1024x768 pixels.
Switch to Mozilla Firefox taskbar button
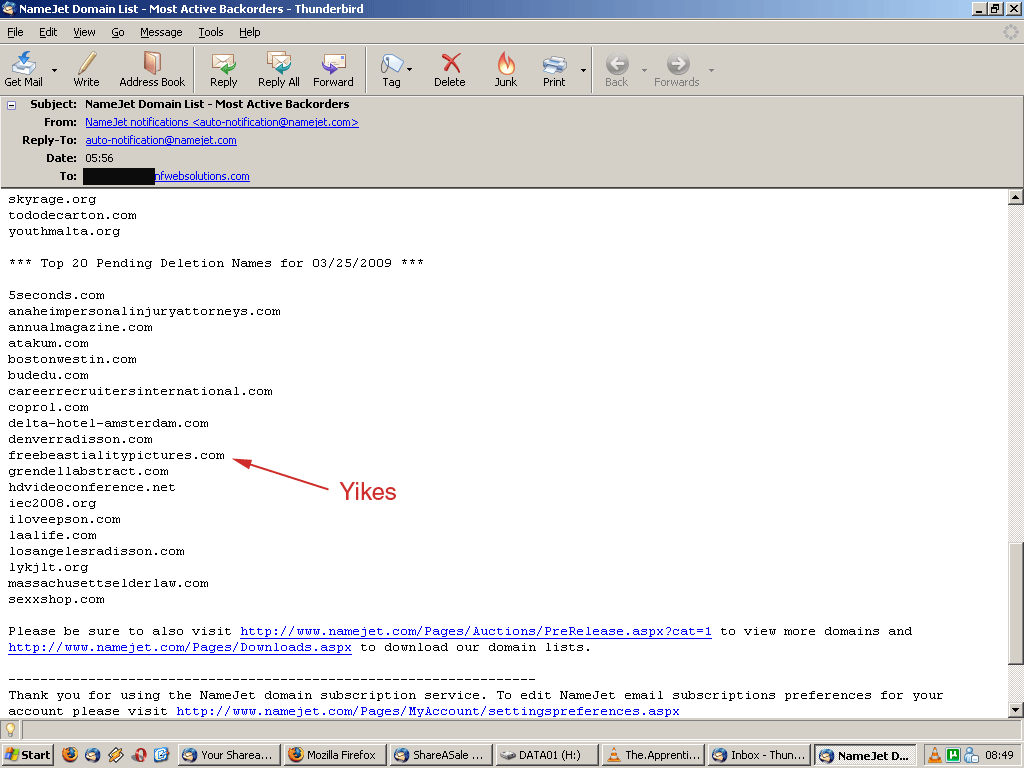coord(332,755)
